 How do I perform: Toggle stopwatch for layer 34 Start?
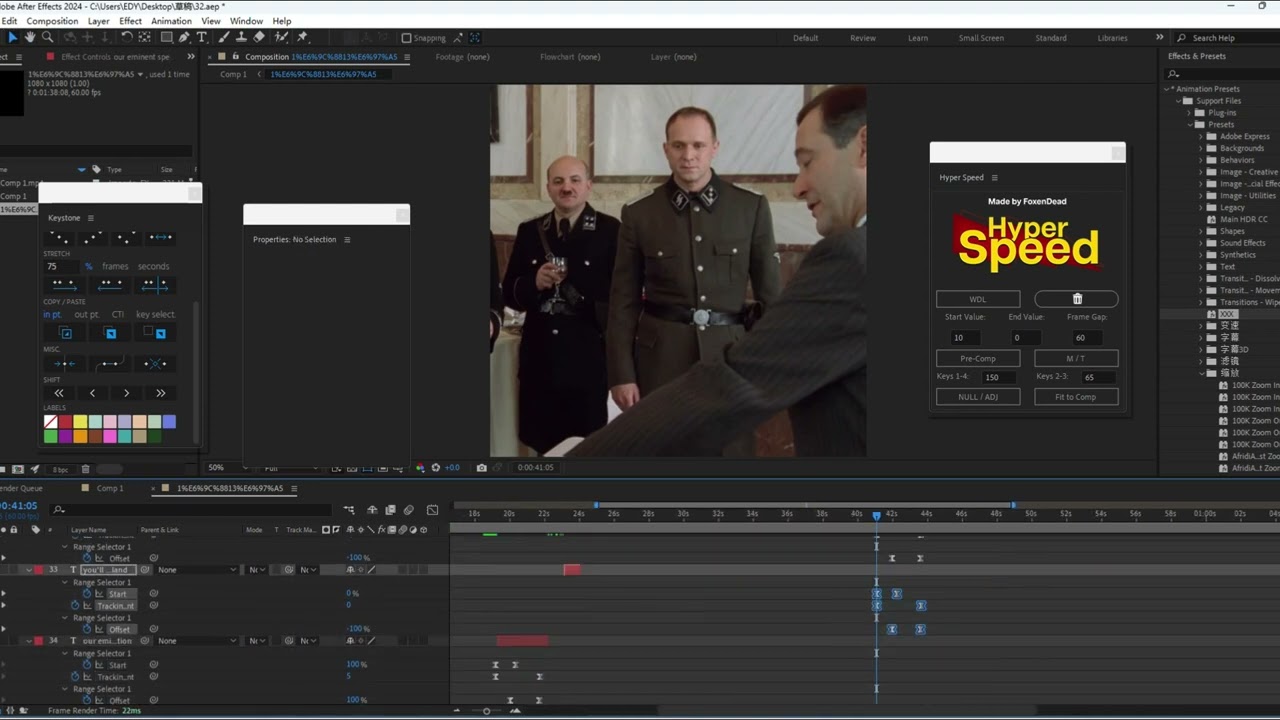coord(87,665)
